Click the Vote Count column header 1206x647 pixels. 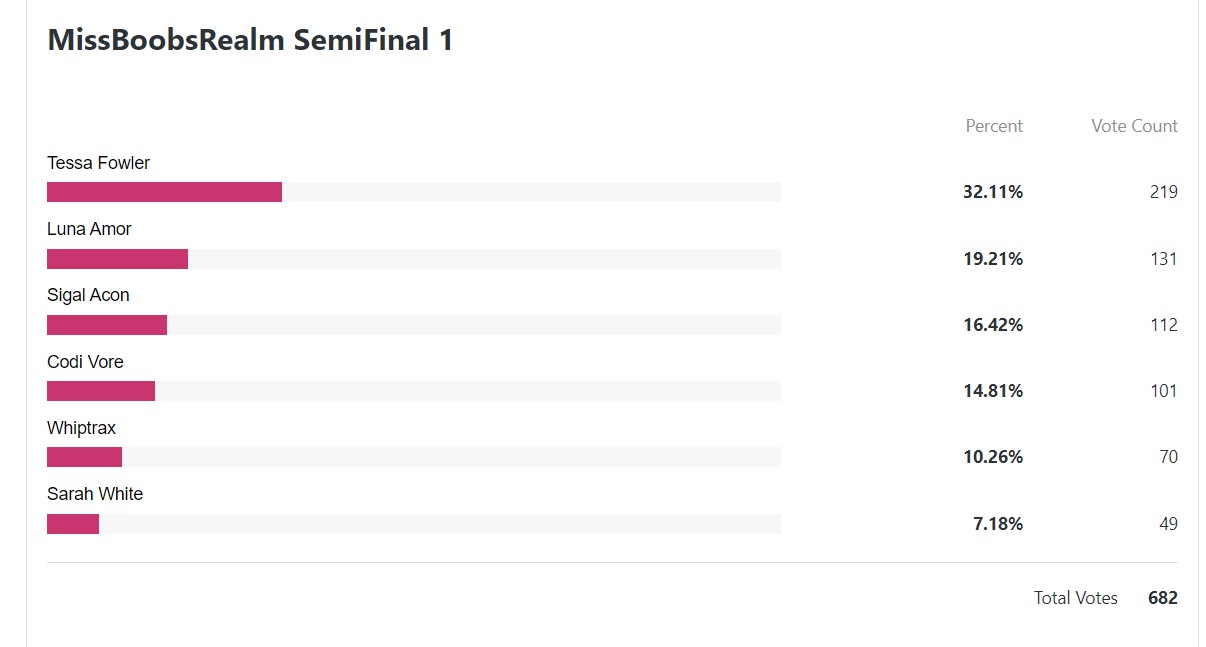tap(1134, 126)
